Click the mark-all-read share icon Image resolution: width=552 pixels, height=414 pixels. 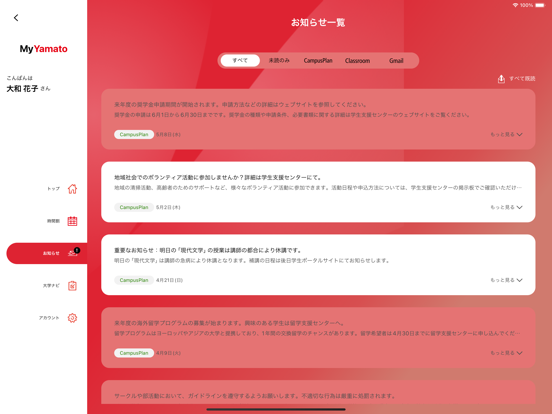click(x=501, y=79)
